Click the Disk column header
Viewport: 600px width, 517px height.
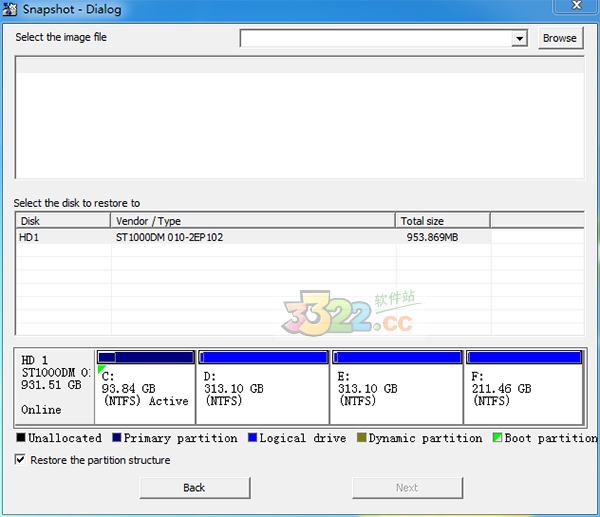tap(62, 221)
